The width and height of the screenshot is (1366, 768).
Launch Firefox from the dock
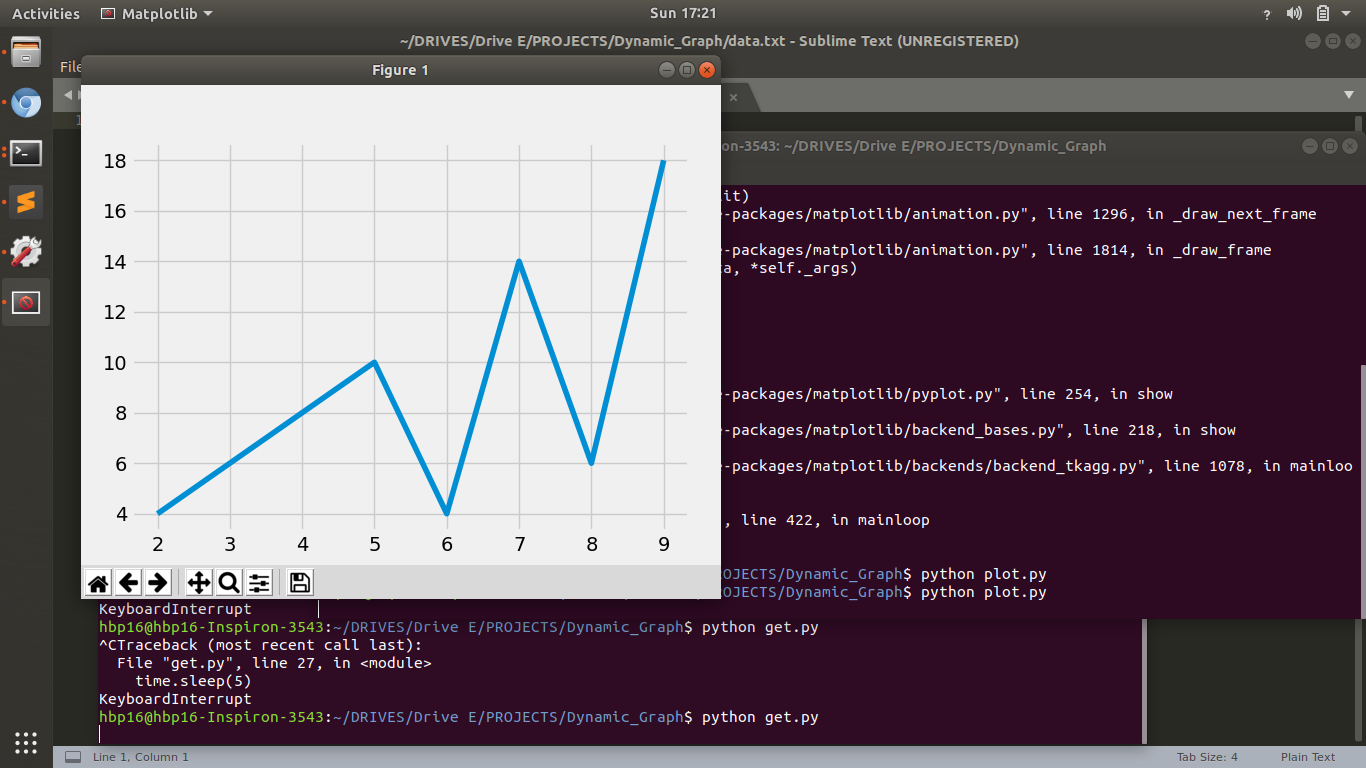pyautogui.click(x=24, y=102)
